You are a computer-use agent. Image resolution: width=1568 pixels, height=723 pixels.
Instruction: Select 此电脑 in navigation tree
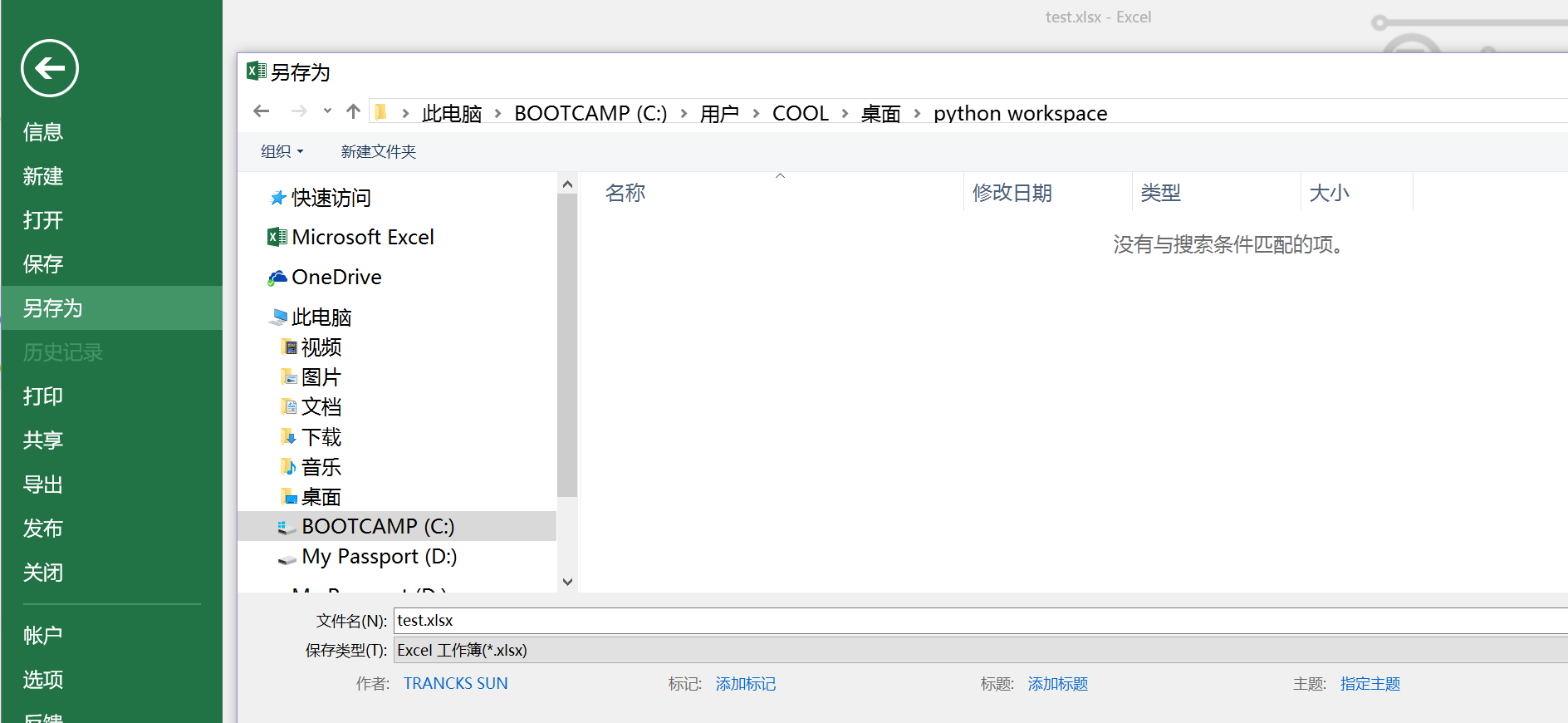[x=321, y=317]
